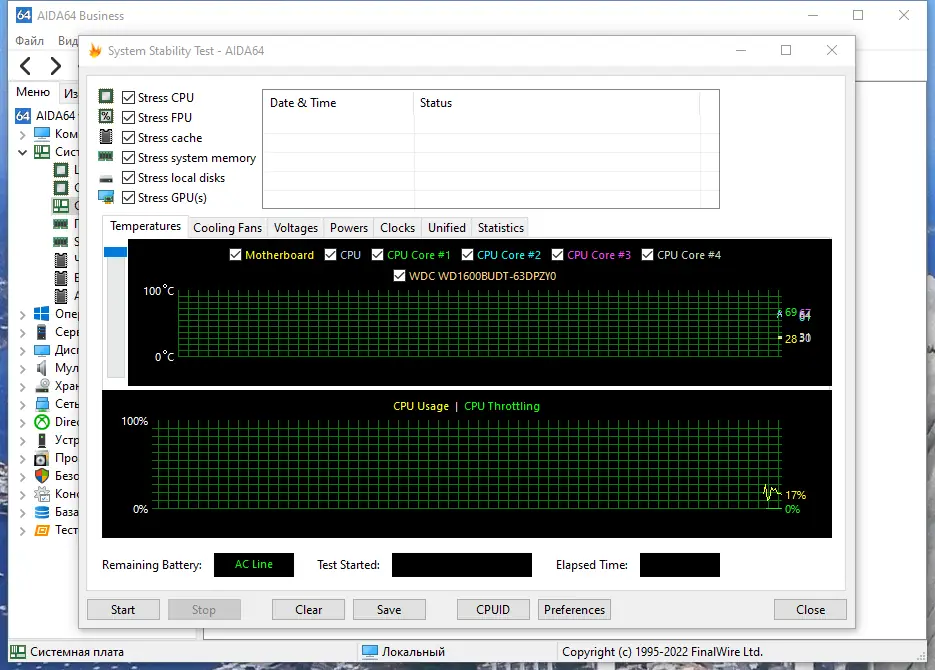Image resolution: width=935 pixels, height=670 pixels.
Task: Click the system memory module icon
Action: (106, 157)
